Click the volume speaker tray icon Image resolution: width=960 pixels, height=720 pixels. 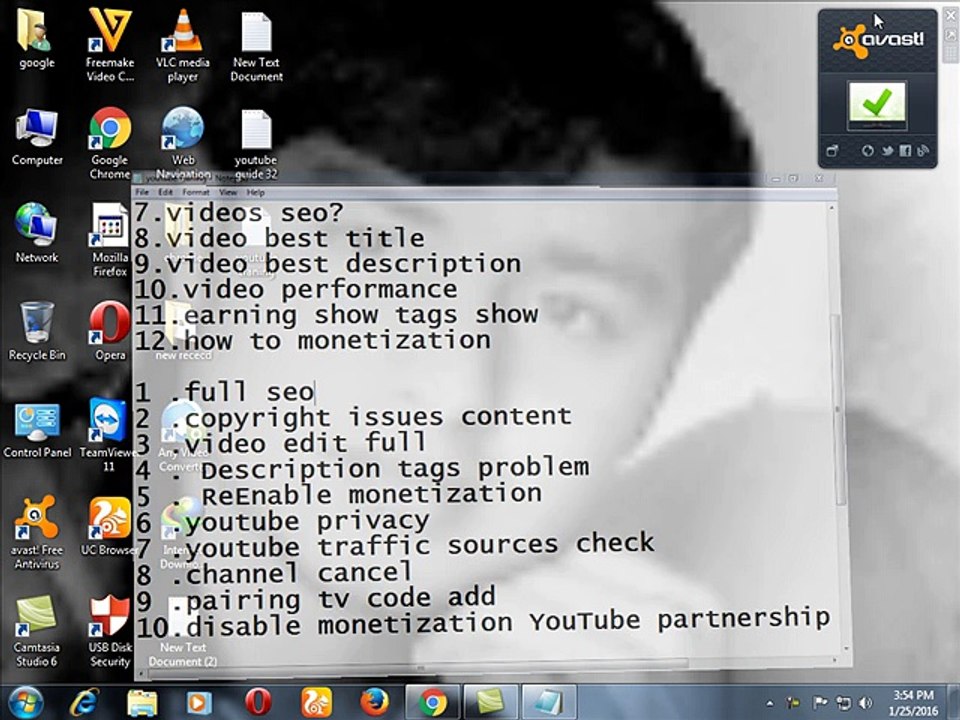point(865,703)
